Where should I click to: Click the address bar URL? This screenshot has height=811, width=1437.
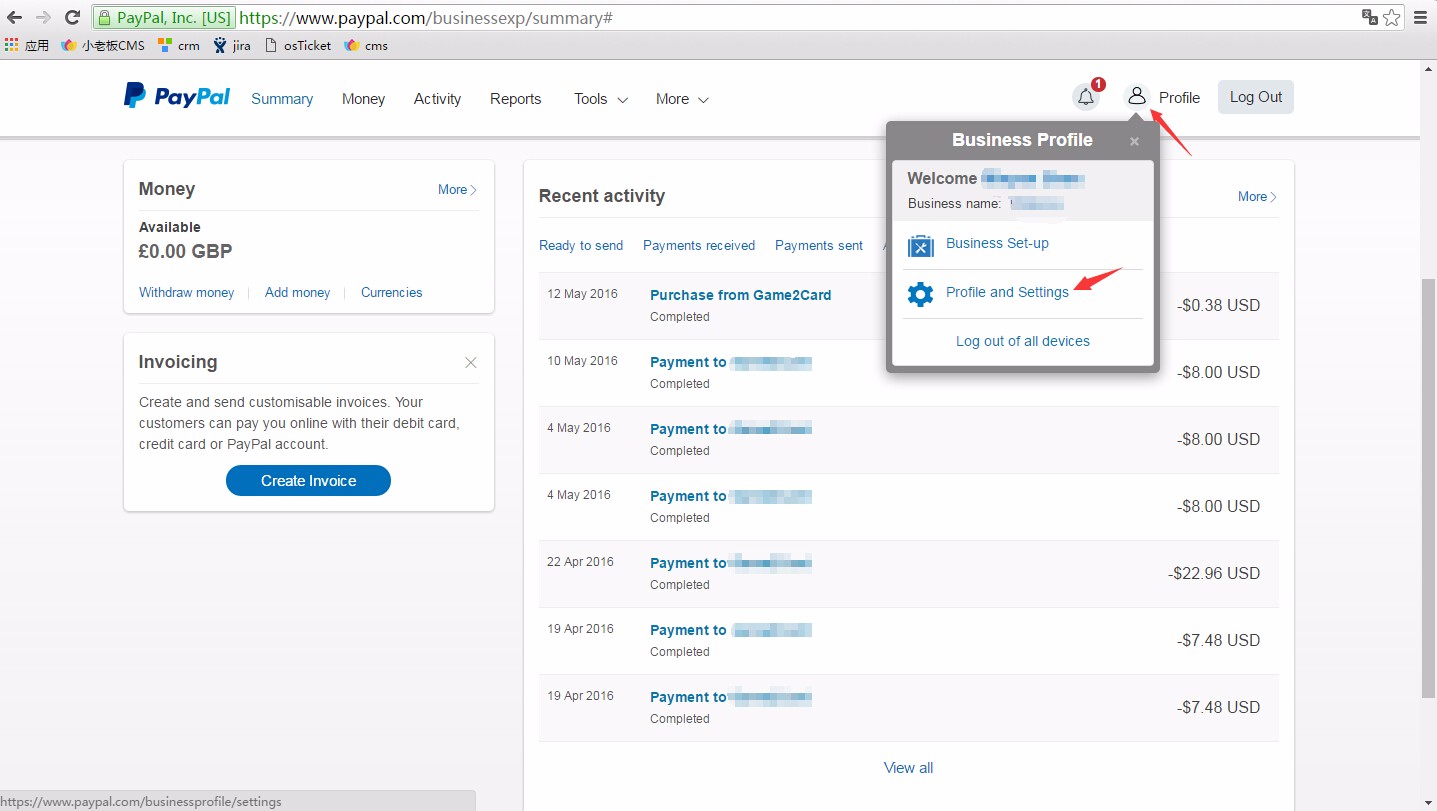pos(426,18)
